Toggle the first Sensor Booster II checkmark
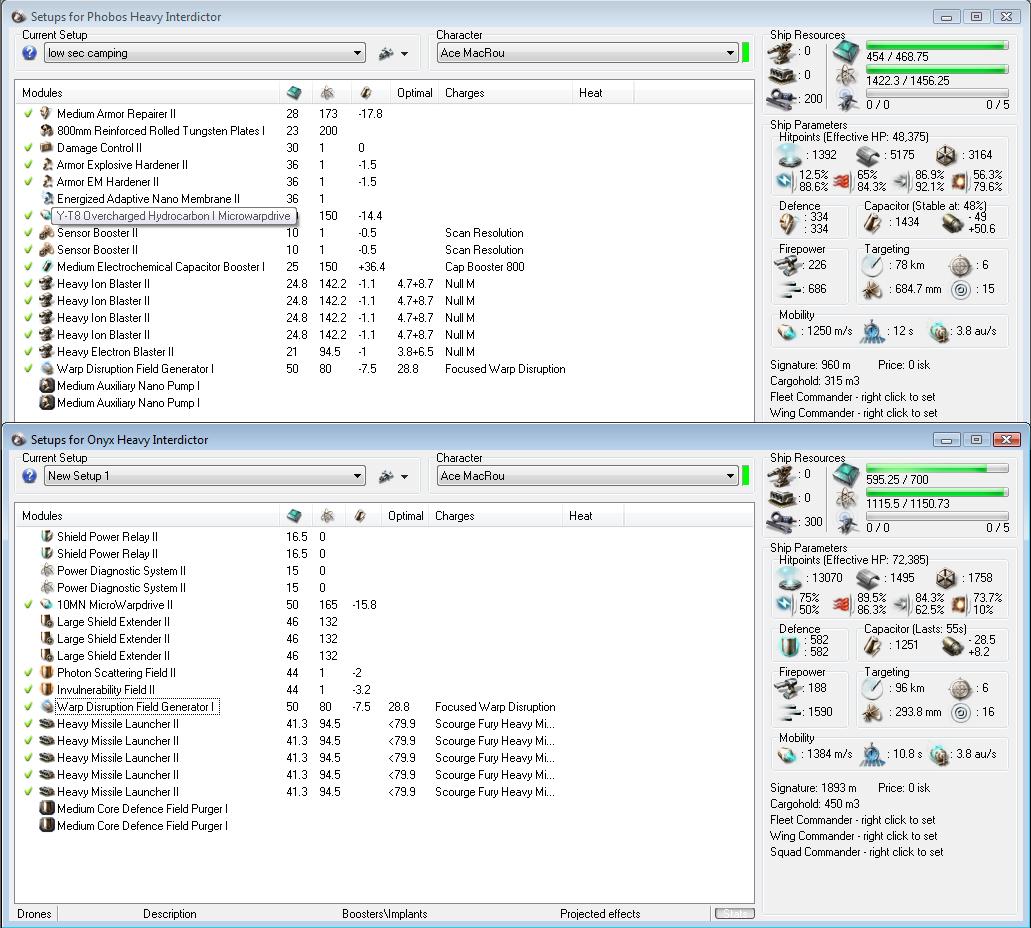The height and width of the screenshot is (928, 1031). click(x=28, y=232)
